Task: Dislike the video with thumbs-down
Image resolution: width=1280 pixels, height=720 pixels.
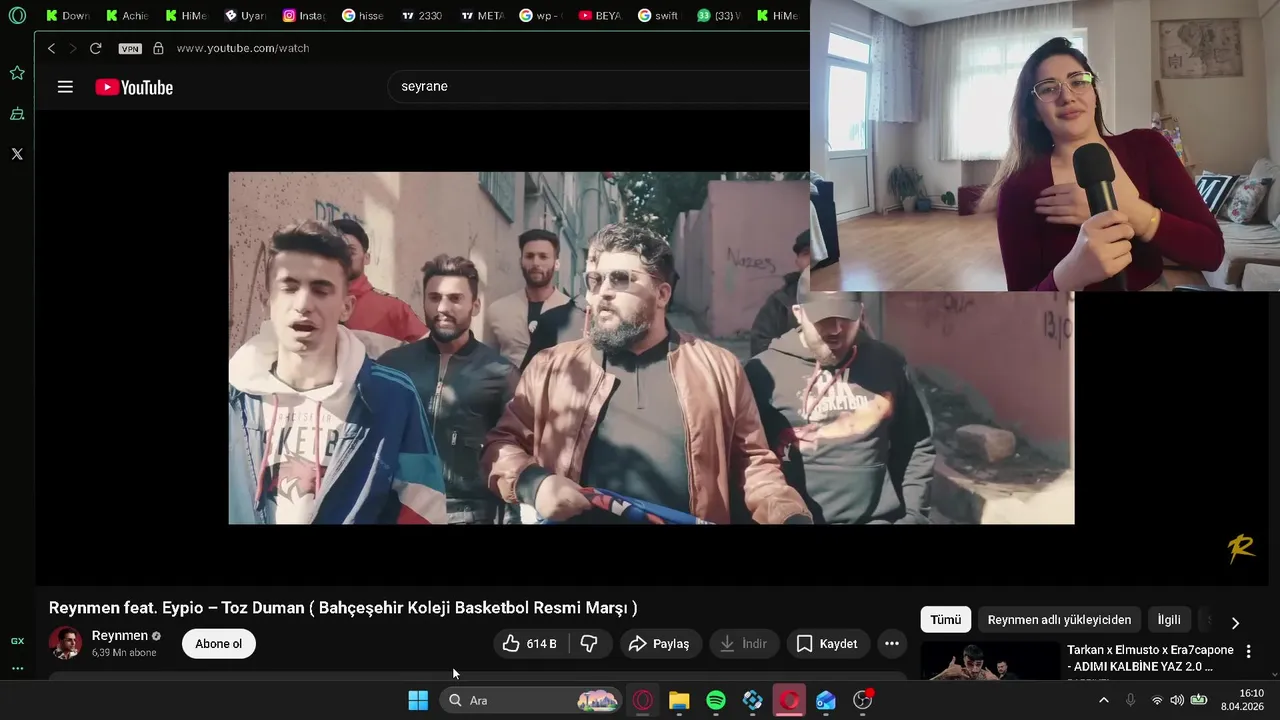Action: tap(589, 644)
